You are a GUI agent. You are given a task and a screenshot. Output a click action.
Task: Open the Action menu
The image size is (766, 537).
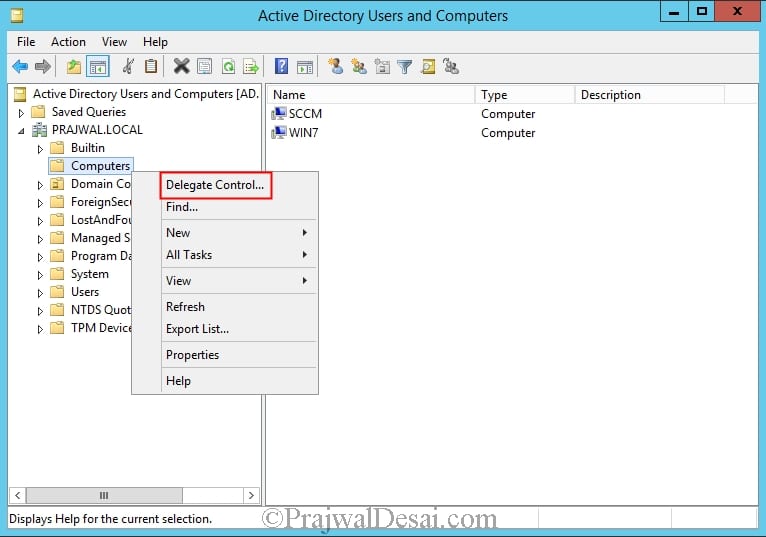click(x=68, y=42)
